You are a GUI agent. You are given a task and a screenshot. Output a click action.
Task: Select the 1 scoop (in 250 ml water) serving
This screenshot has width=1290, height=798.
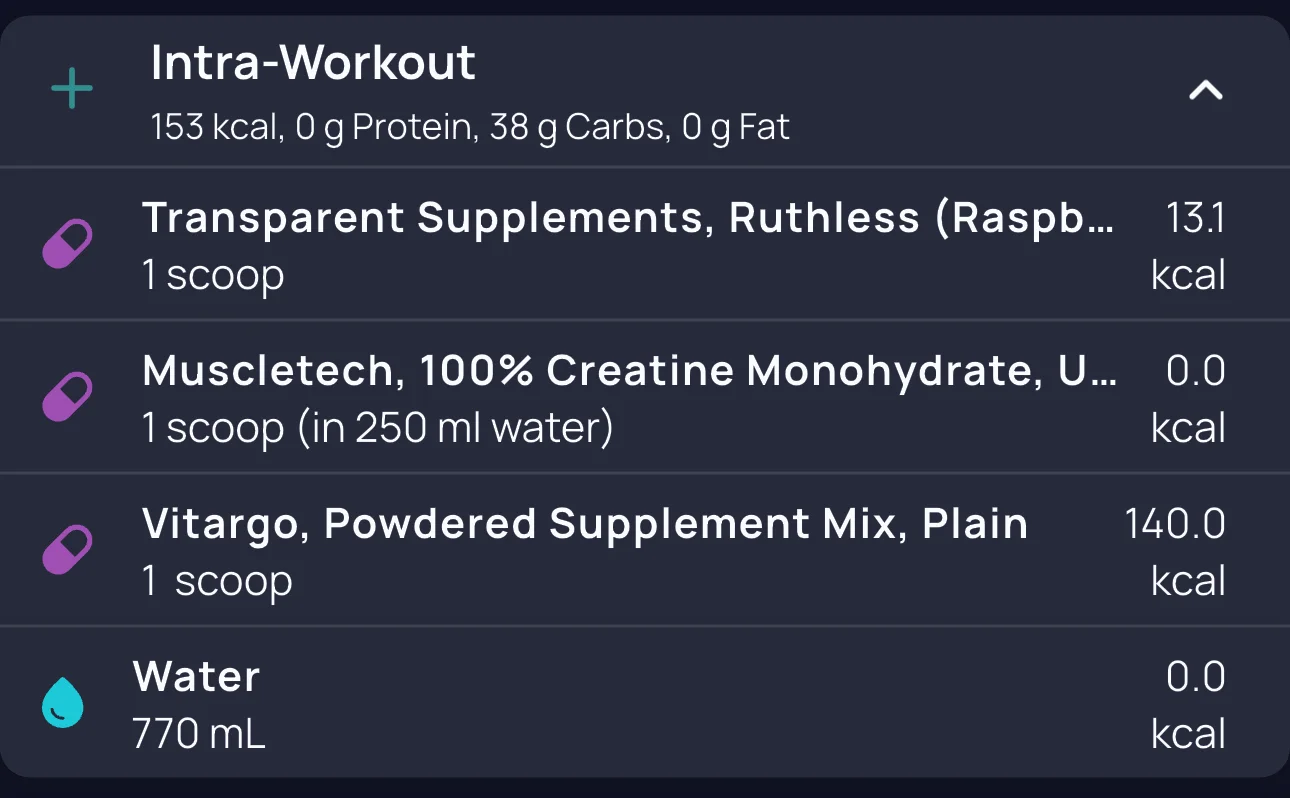coord(377,428)
